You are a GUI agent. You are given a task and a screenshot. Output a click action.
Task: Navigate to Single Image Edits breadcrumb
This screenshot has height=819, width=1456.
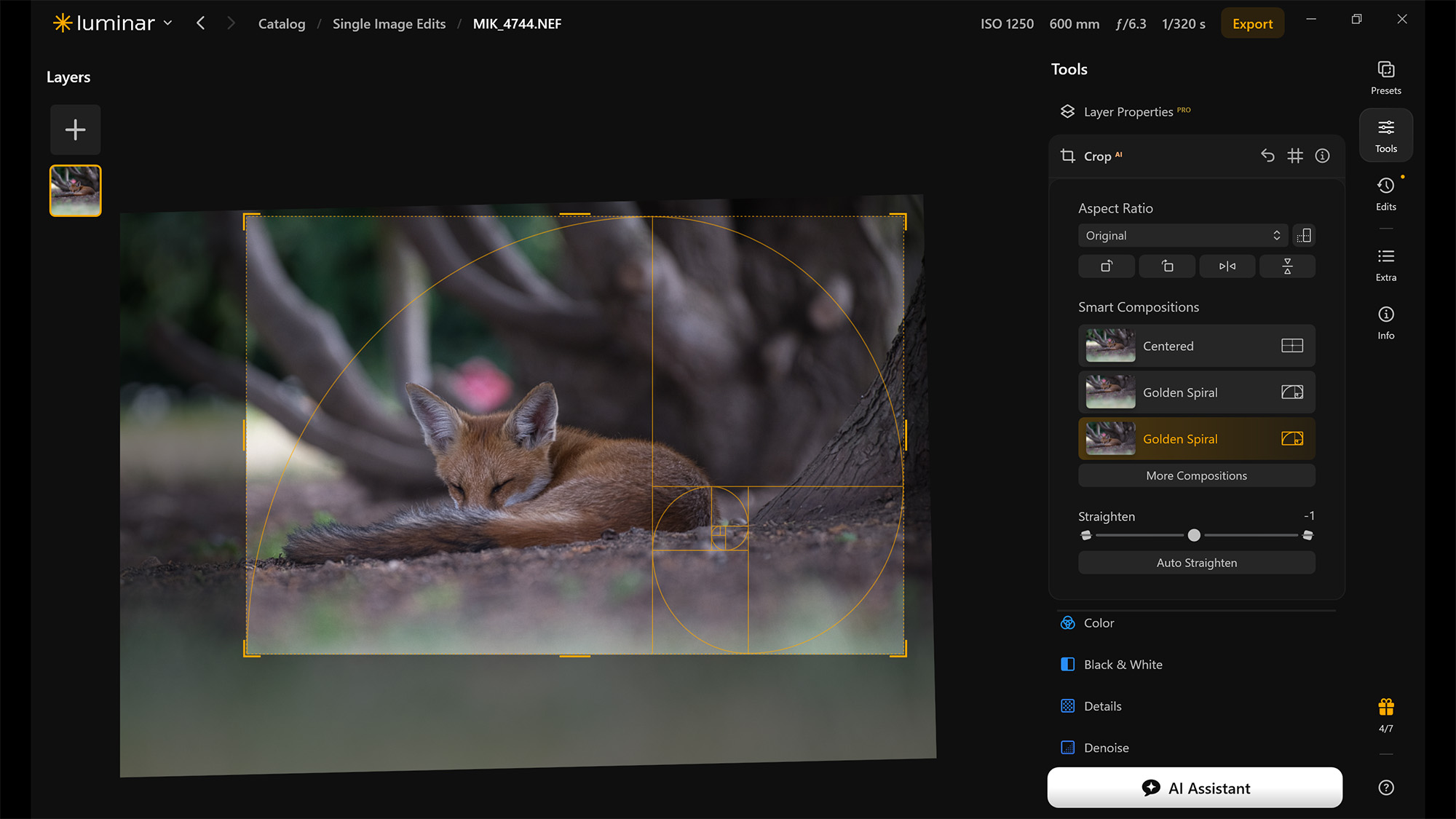pyautogui.click(x=389, y=24)
